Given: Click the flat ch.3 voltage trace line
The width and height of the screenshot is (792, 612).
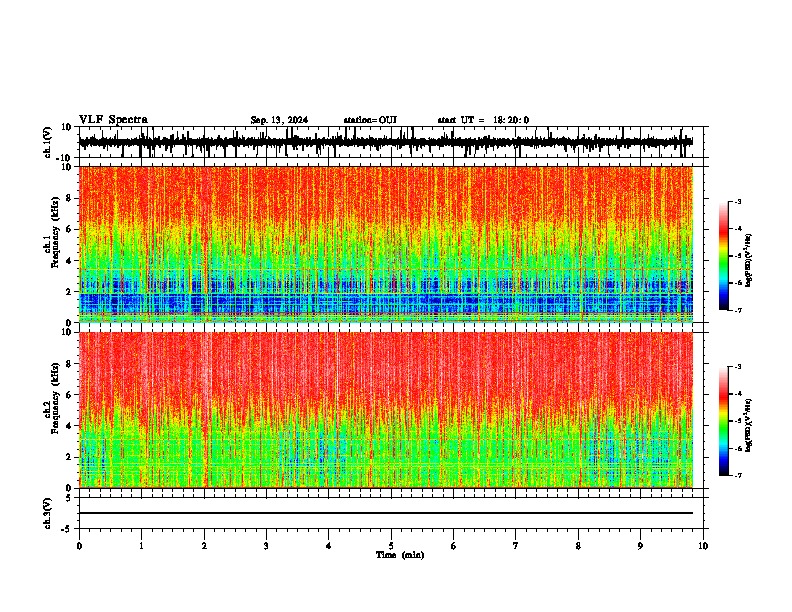Looking at the screenshot, I should [386, 513].
